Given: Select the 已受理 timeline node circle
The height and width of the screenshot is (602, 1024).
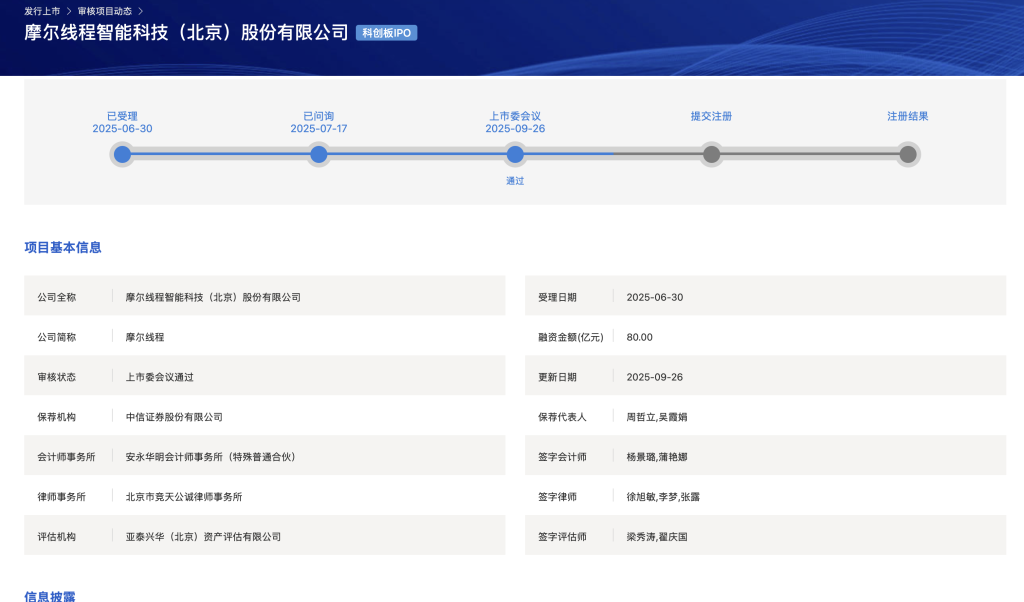Looking at the screenshot, I should 122,154.
